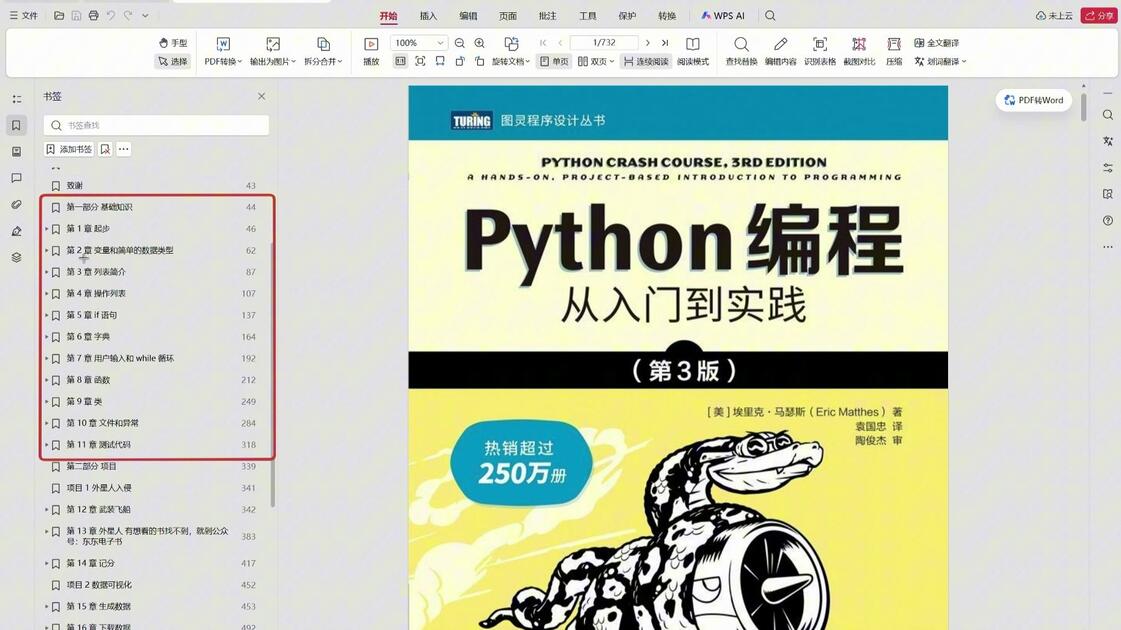Click the 书签查找 bookmark search field

point(157,125)
